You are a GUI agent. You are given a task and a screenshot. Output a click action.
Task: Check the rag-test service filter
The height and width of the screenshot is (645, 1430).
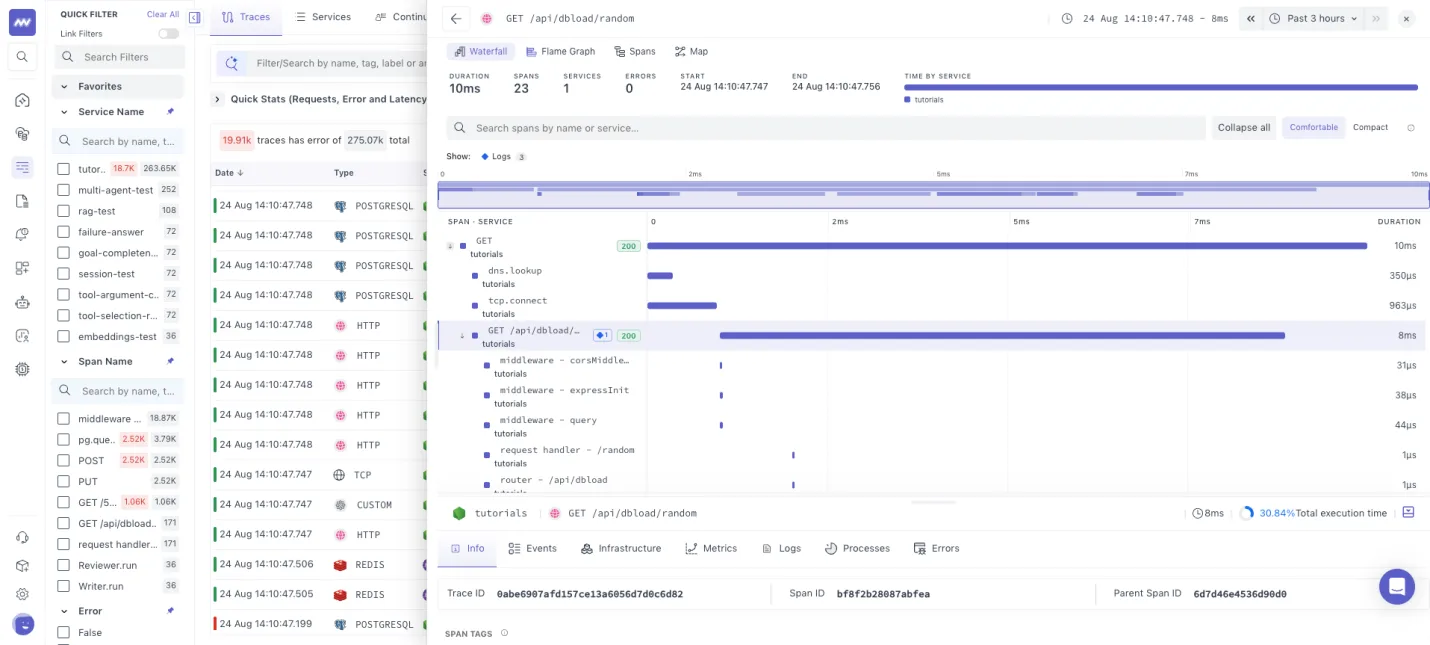tap(64, 211)
